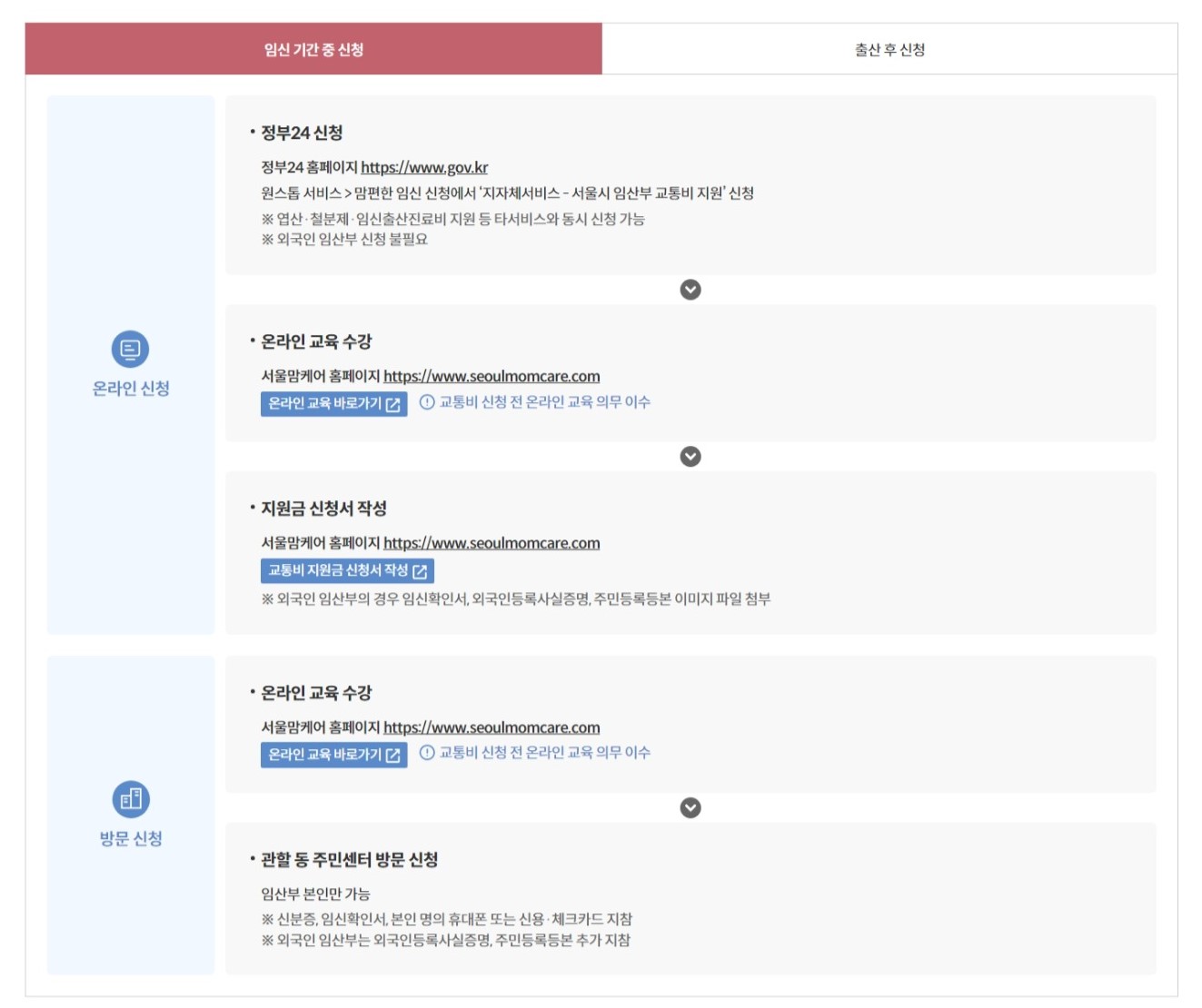Expand the chevron below the 정부24 신청 step
Viewport: 1202px width, 1008px height.
(x=691, y=289)
